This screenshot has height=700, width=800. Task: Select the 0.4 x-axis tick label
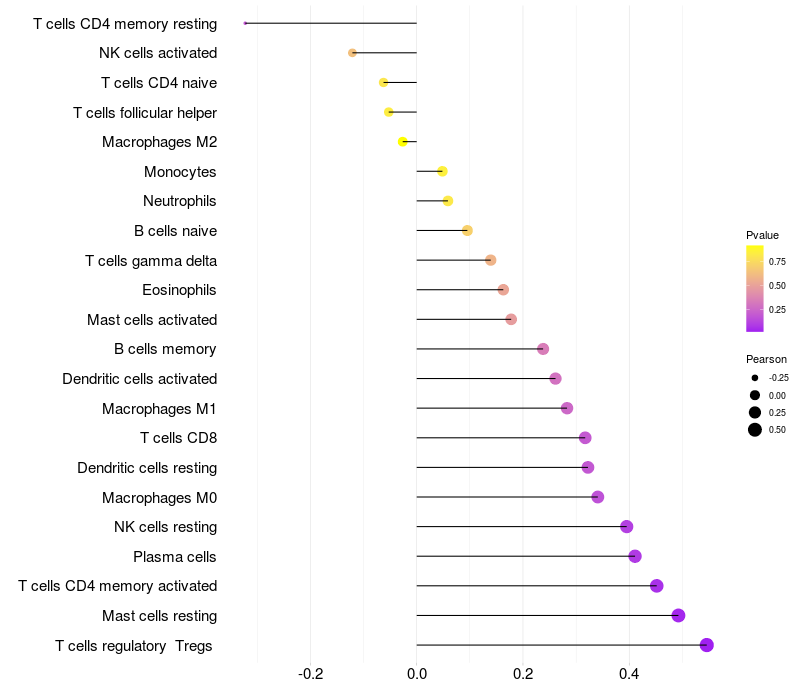[629, 675]
